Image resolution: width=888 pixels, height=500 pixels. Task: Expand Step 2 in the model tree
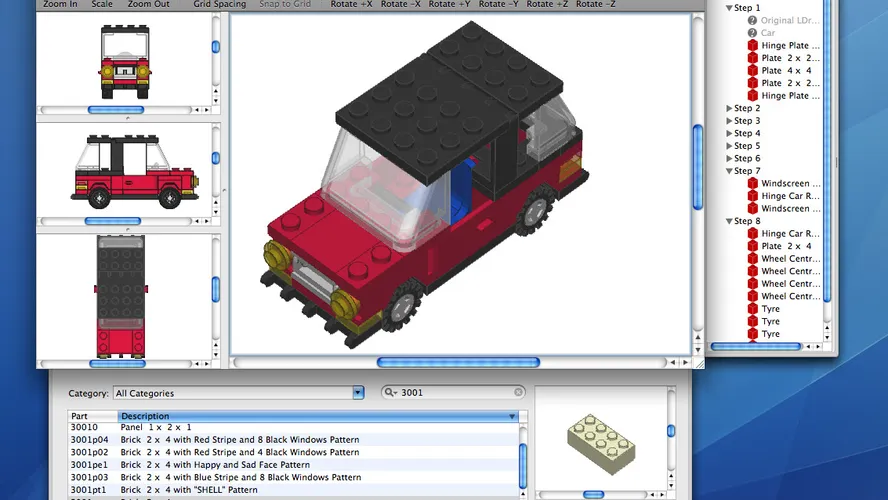[729, 108]
